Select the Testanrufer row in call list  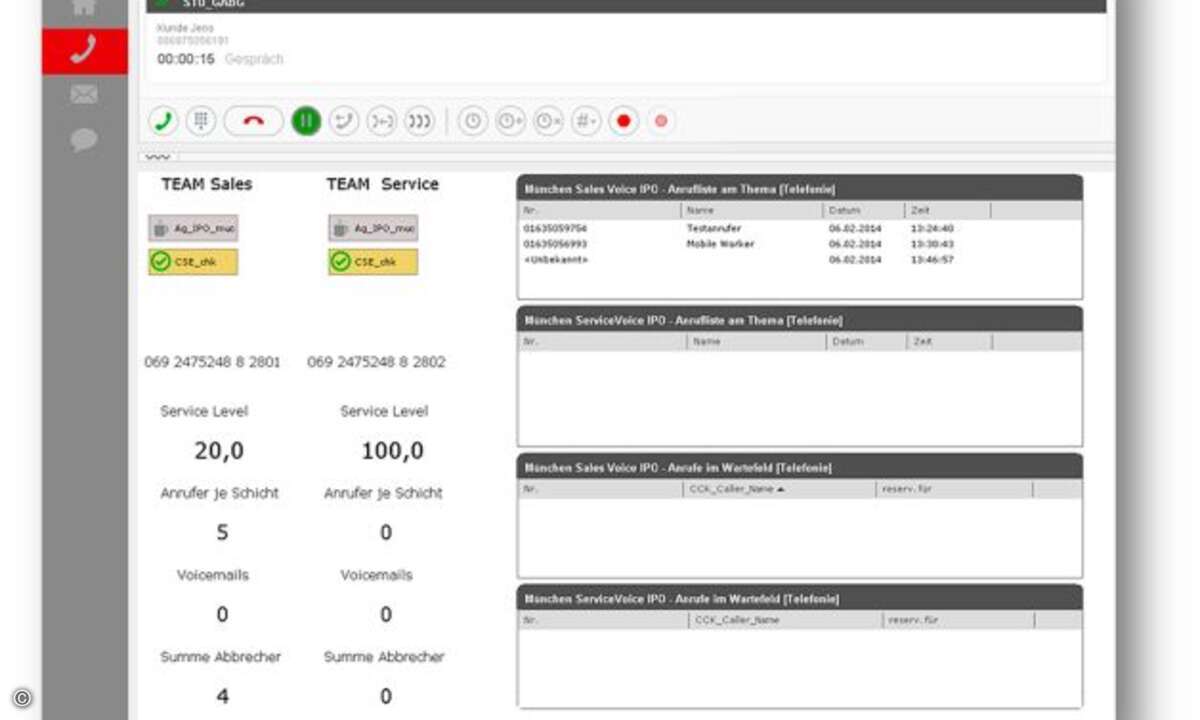[713, 228]
